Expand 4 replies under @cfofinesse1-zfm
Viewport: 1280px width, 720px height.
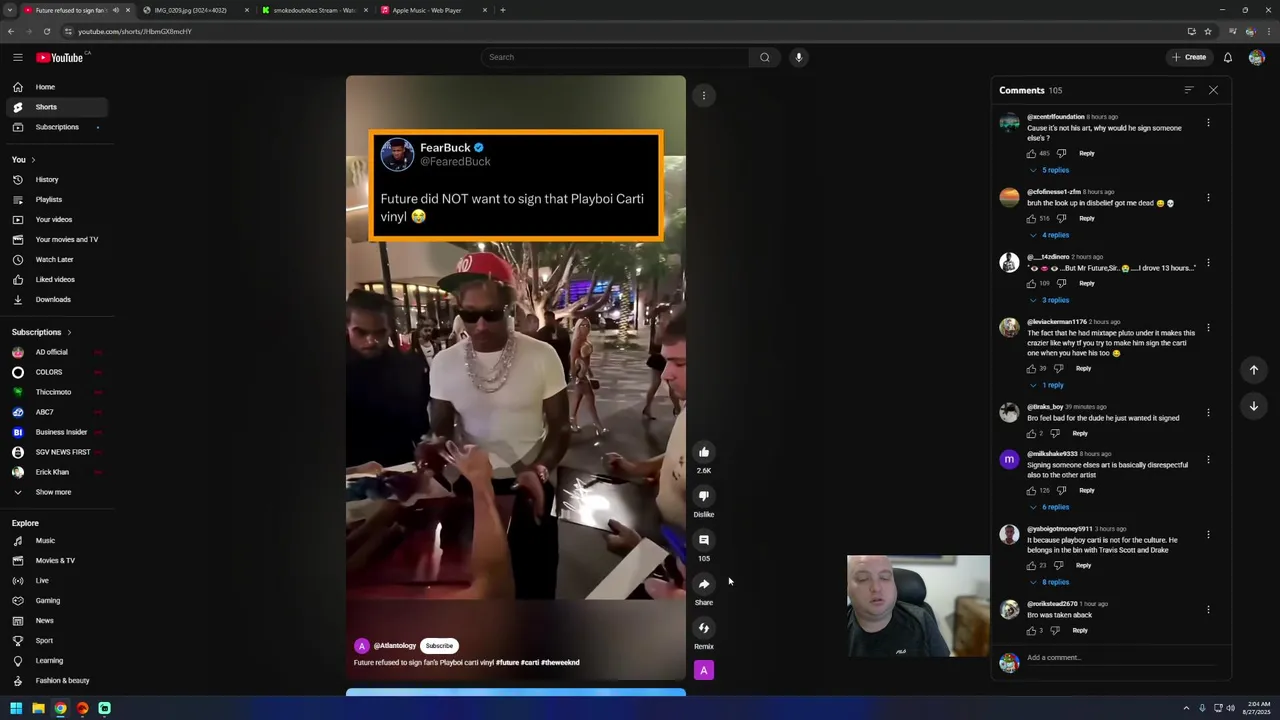pyautogui.click(x=1049, y=235)
